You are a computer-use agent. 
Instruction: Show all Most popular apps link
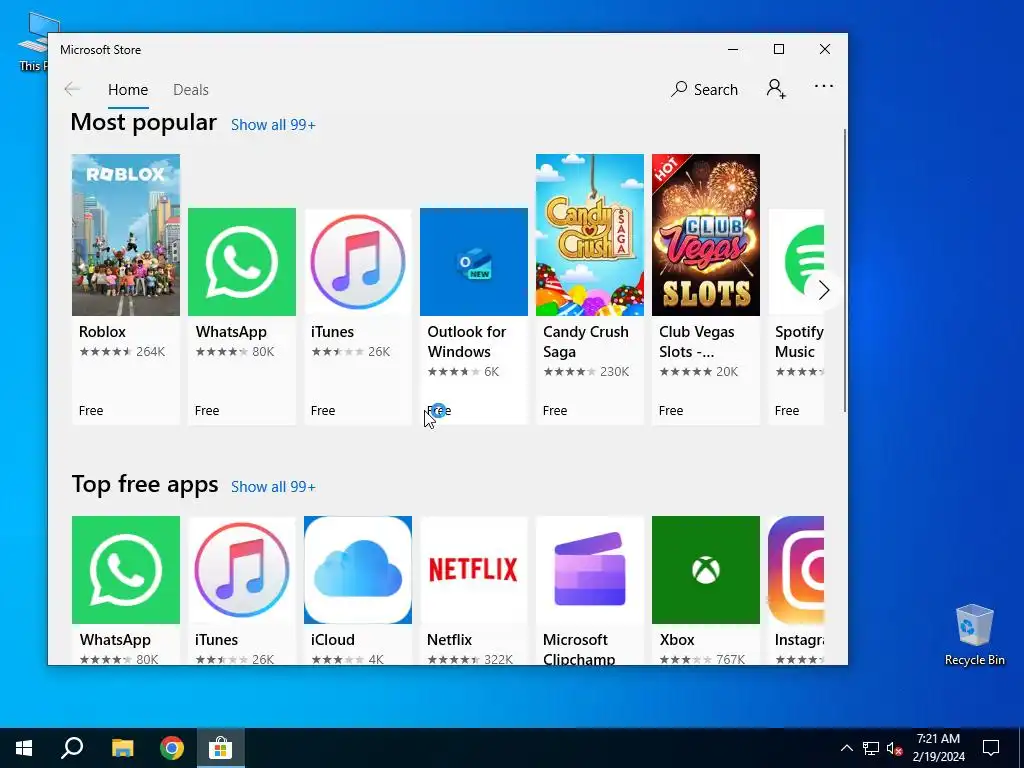[x=273, y=125]
